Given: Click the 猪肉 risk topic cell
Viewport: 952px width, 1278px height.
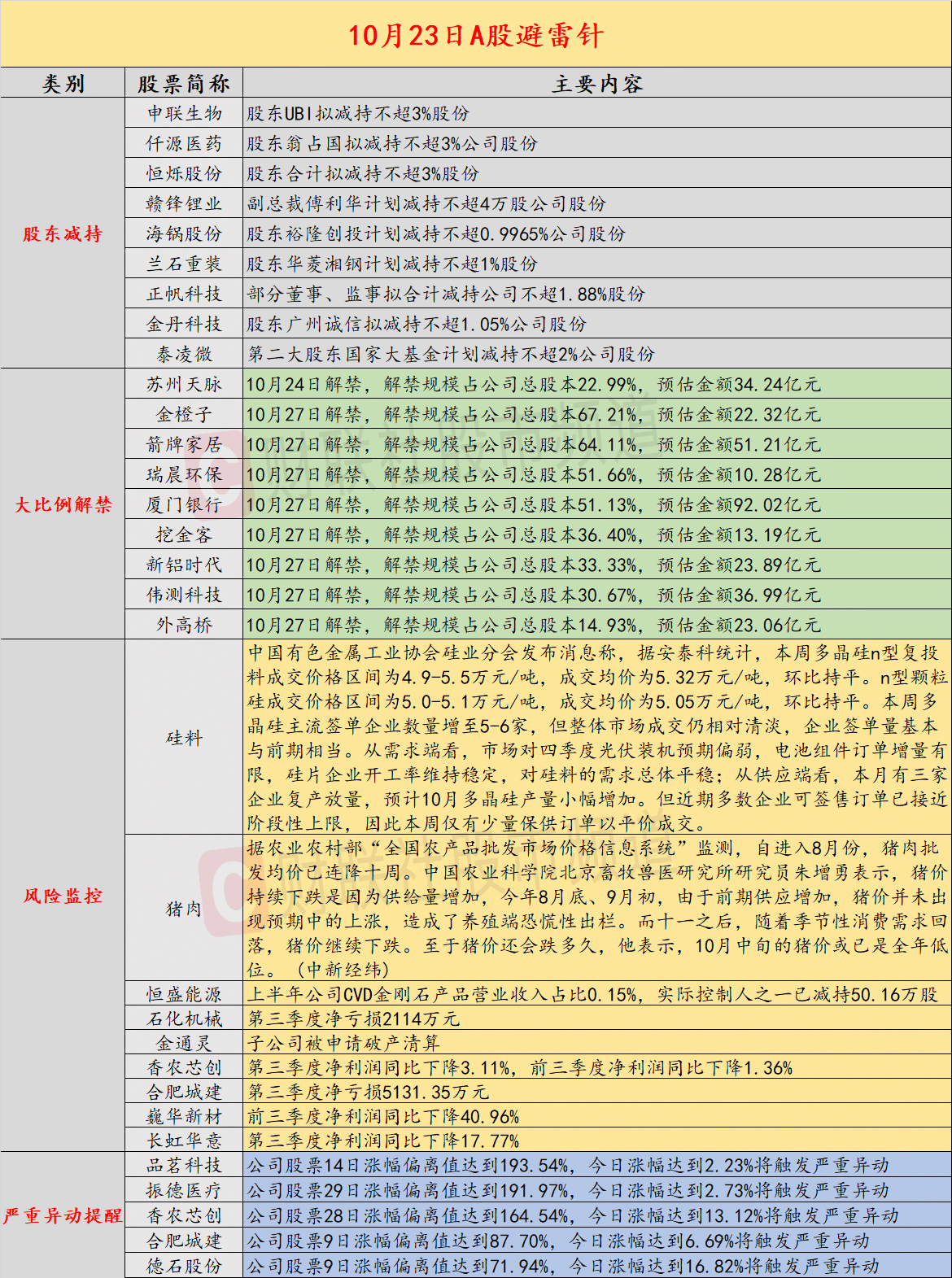Looking at the screenshot, I should click(184, 909).
